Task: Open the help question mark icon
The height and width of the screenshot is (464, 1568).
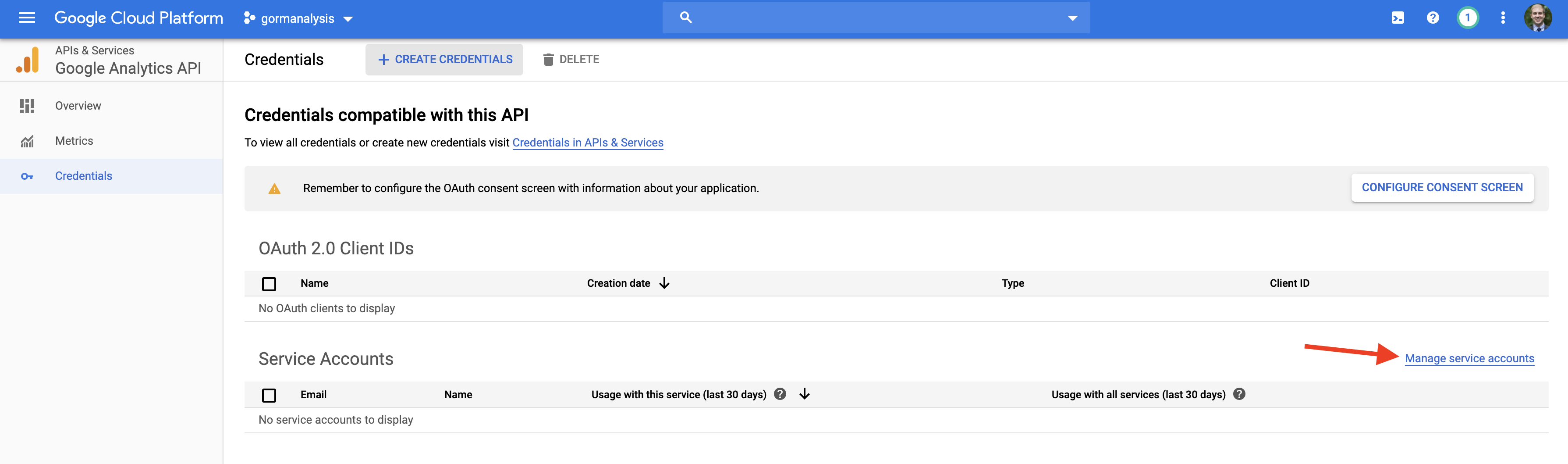Action: click(1432, 18)
